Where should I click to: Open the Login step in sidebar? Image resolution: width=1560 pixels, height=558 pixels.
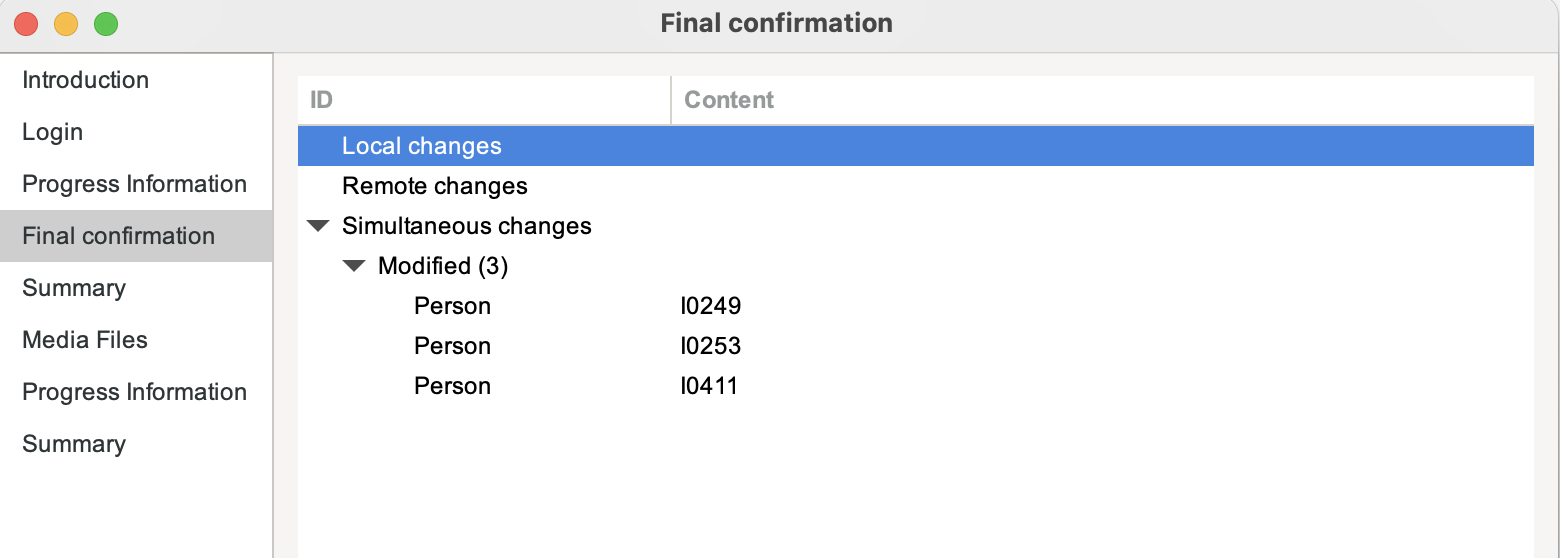[x=52, y=132]
